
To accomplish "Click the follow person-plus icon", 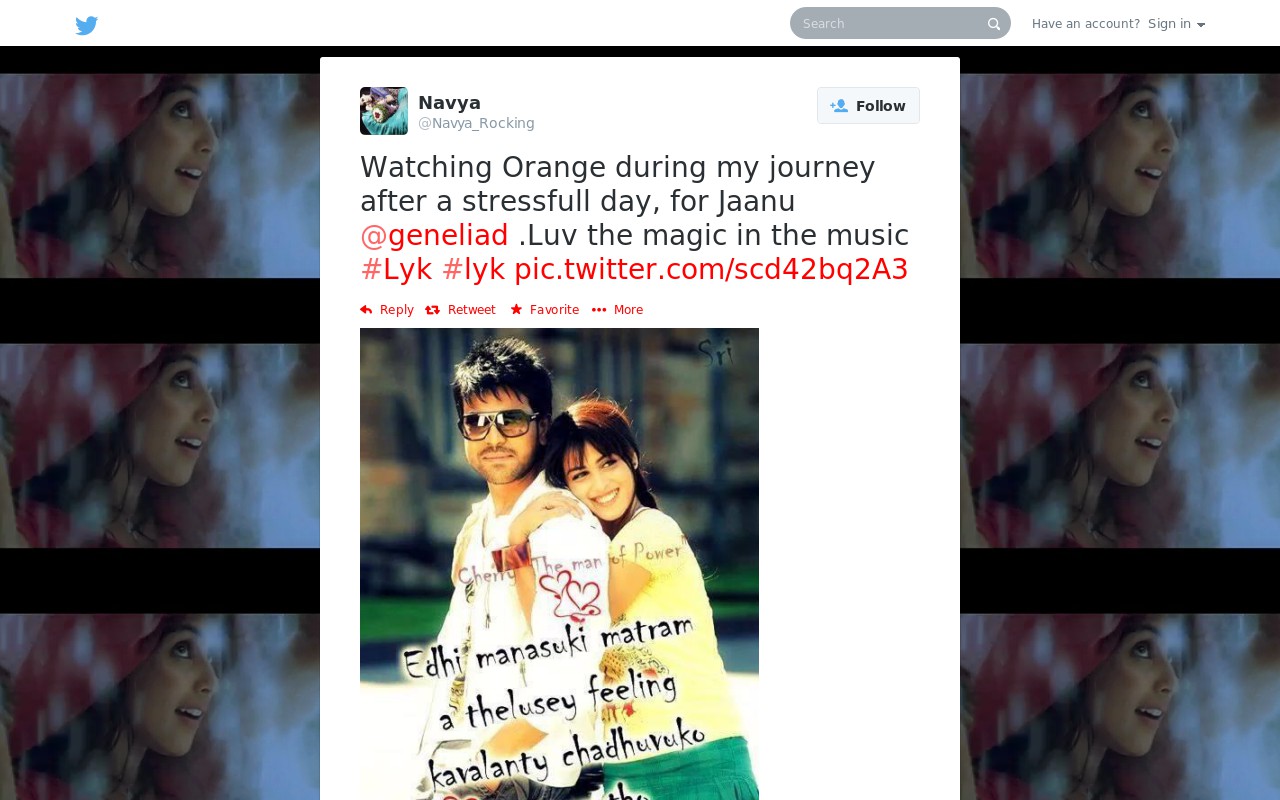I will (x=839, y=106).
